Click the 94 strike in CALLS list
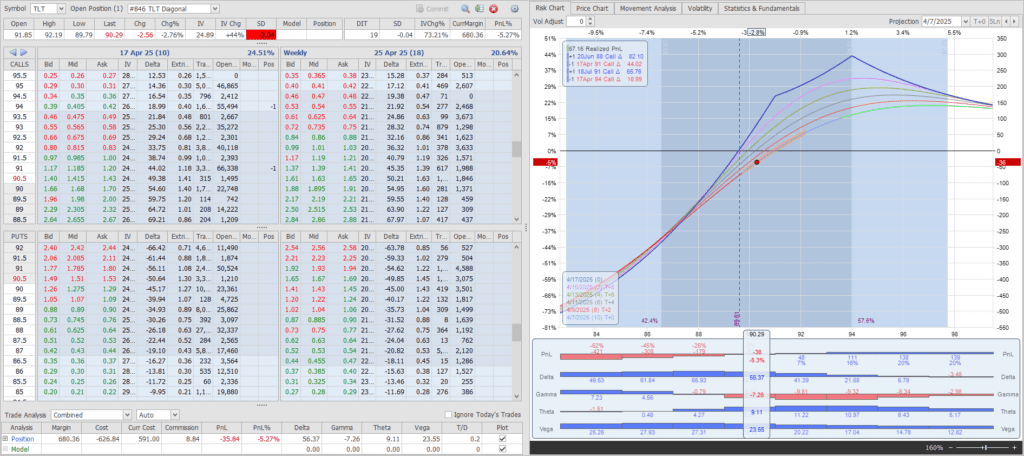Image resolution: width=1024 pixels, height=456 pixels. 19,105
